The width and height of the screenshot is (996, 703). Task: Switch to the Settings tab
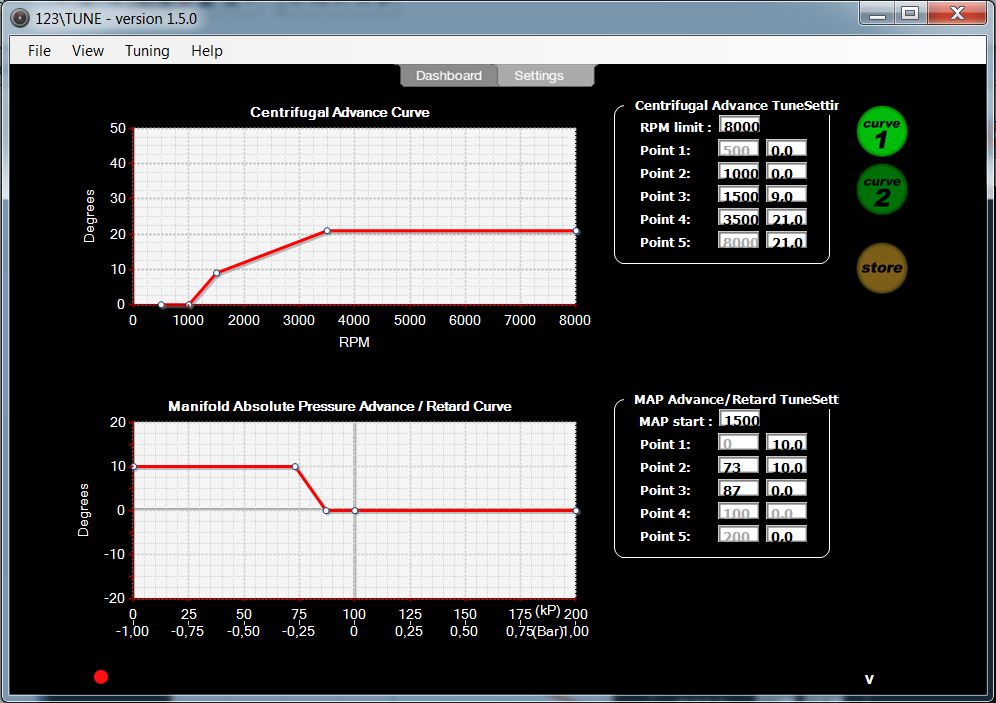tap(539, 76)
